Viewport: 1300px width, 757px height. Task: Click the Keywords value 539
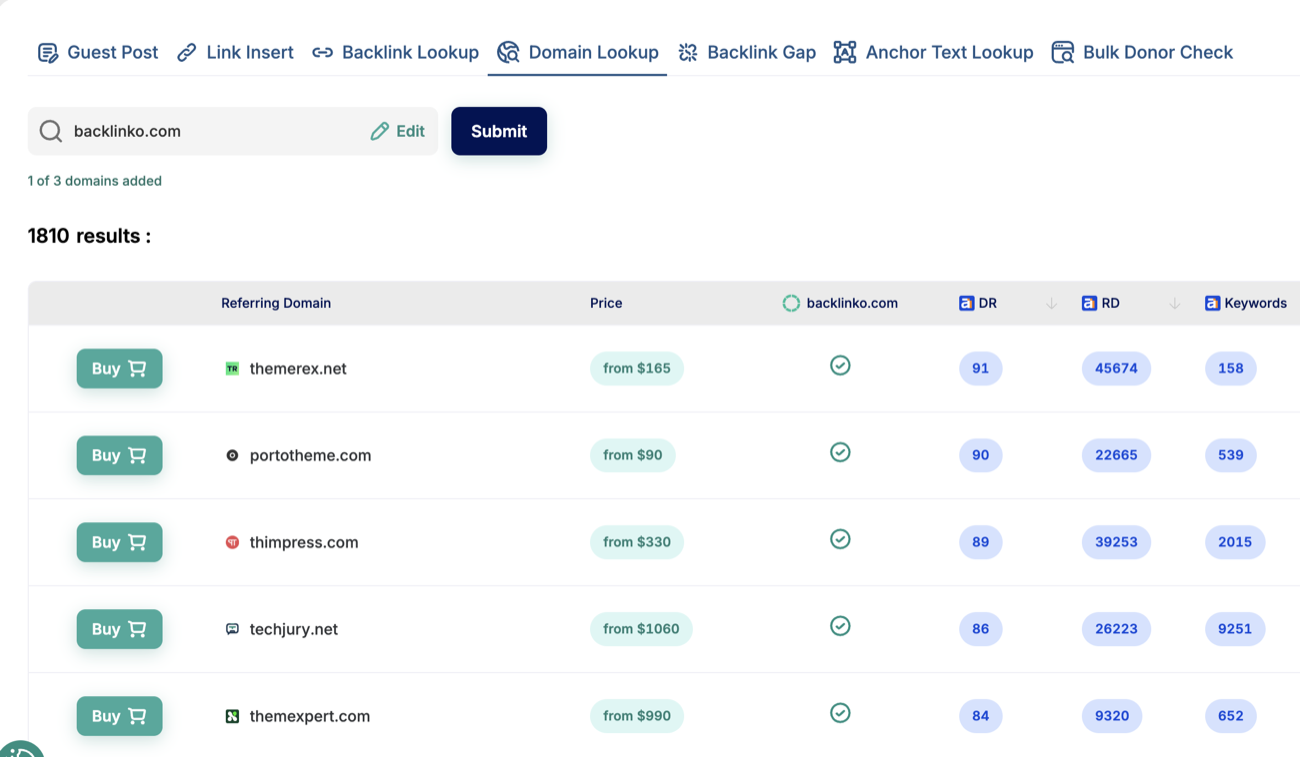point(1231,455)
